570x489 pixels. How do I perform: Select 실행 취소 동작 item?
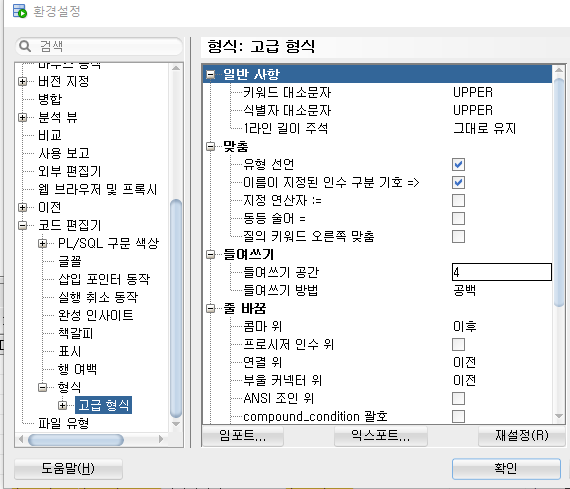point(98,297)
